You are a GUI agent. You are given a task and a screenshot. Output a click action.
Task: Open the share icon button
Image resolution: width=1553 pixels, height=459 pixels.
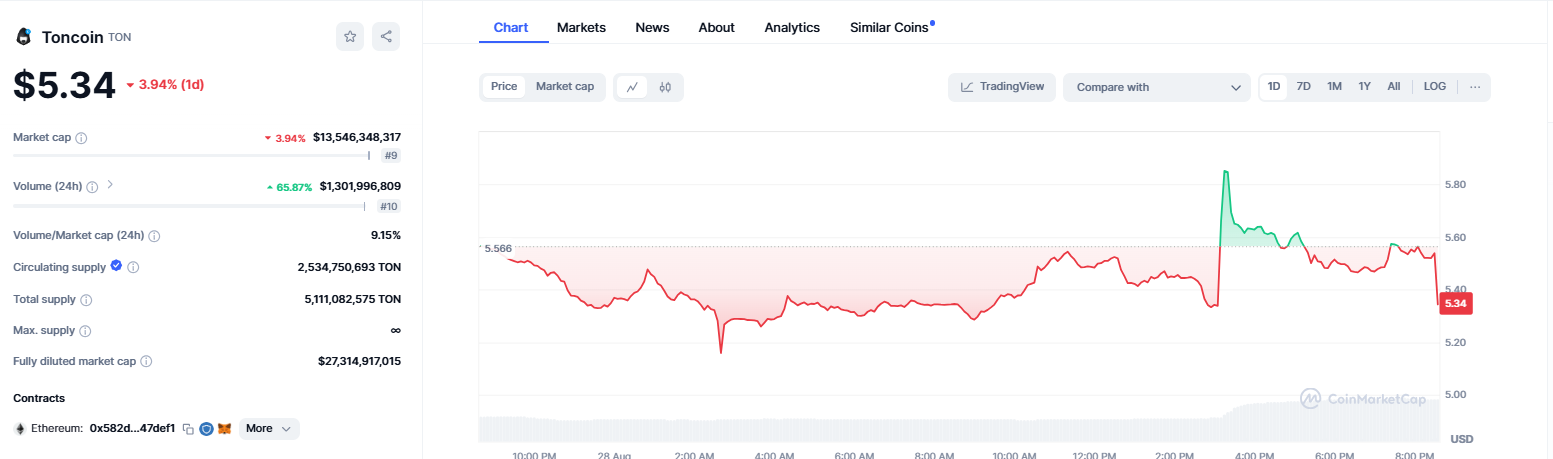click(386, 37)
